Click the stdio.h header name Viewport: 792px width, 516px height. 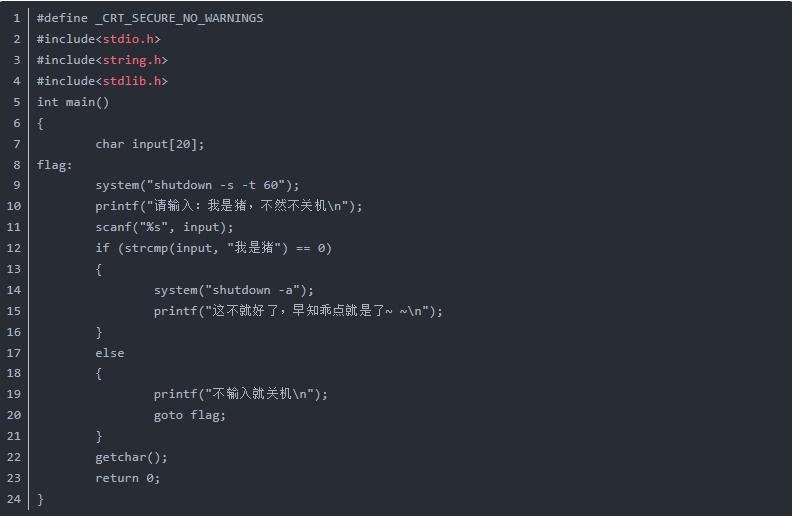coord(128,39)
